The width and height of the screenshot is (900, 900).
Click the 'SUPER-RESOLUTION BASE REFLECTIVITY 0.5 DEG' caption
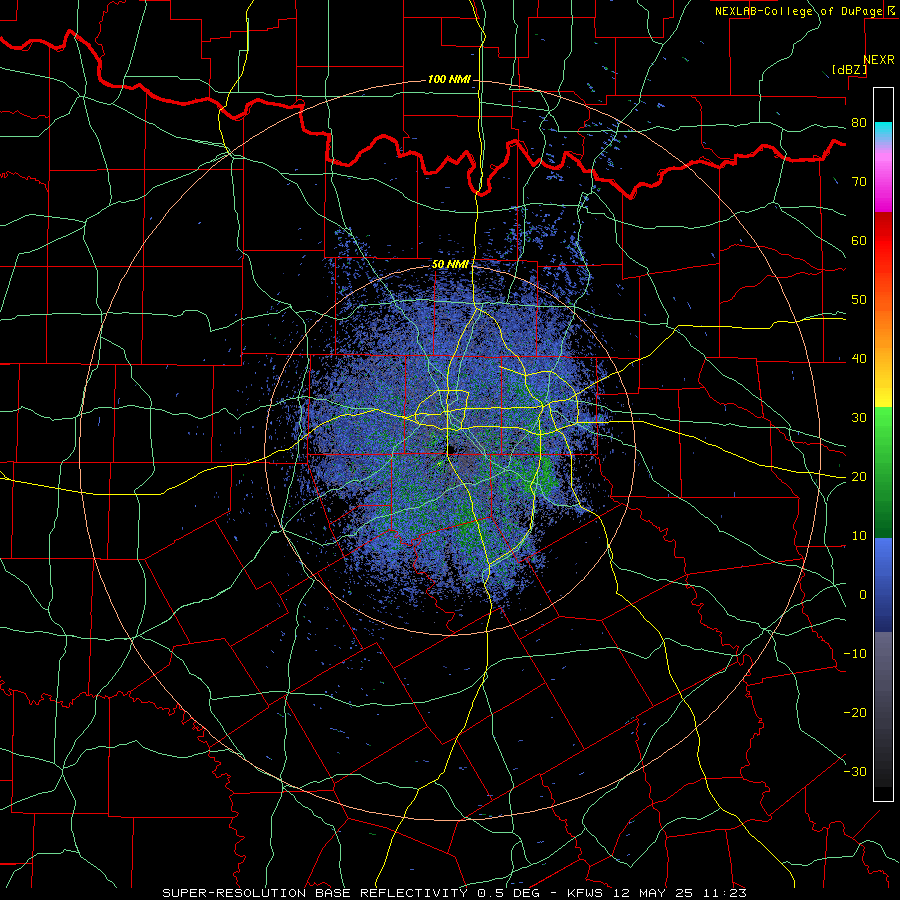351,893
